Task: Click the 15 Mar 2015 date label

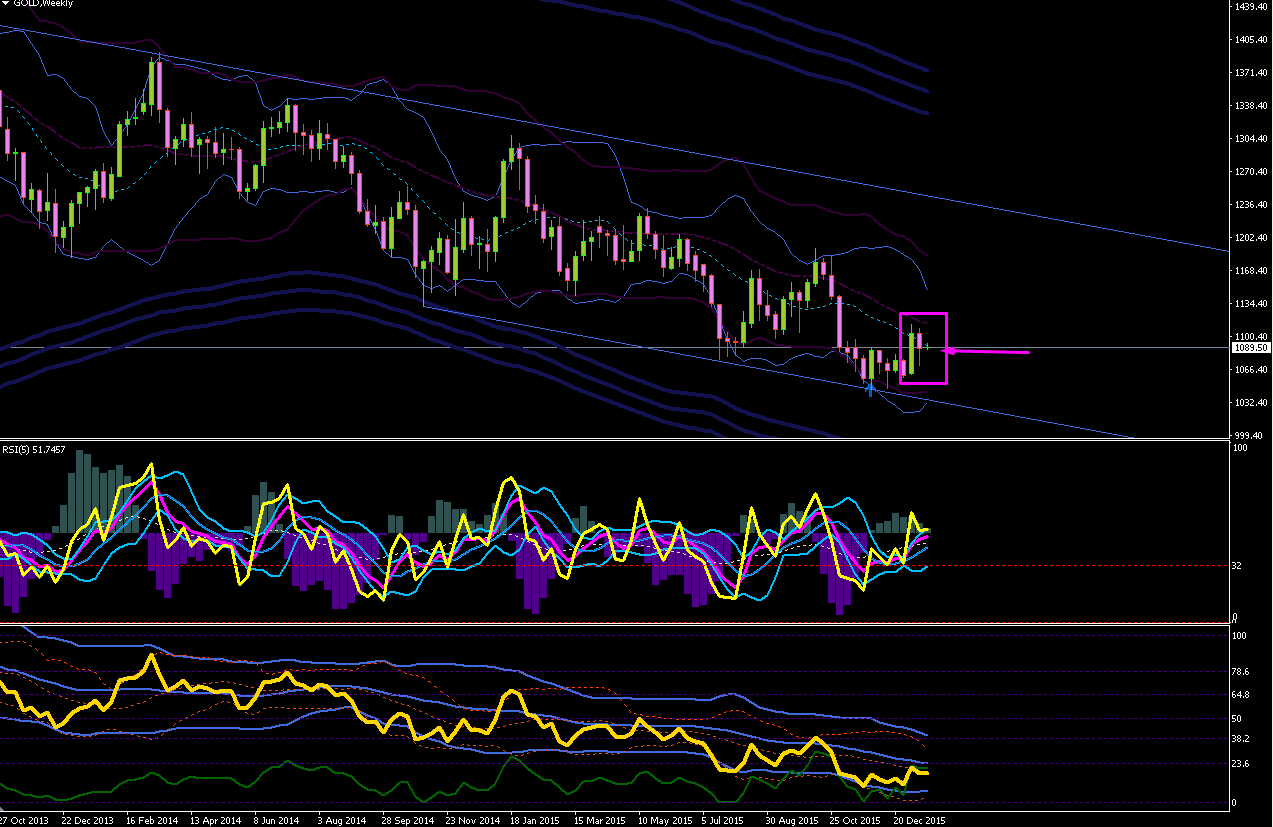Action: click(x=599, y=819)
